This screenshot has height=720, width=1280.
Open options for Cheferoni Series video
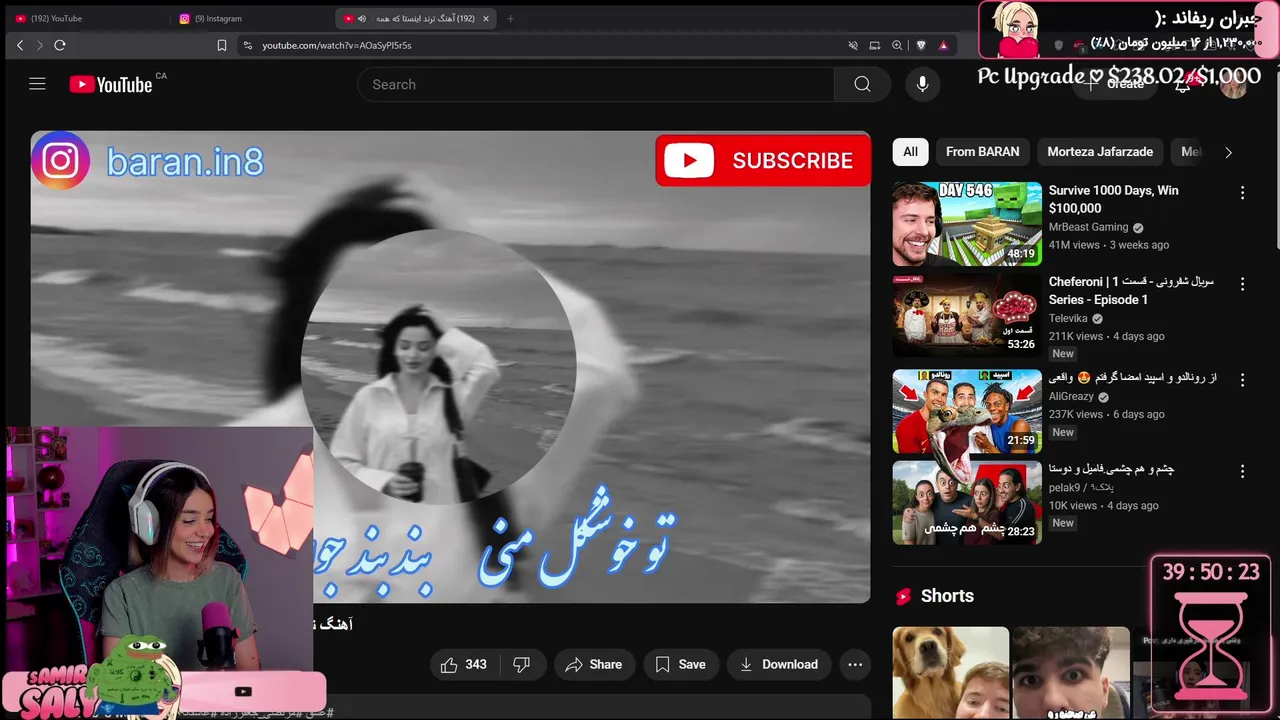pyautogui.click(x=1243, y=284)
